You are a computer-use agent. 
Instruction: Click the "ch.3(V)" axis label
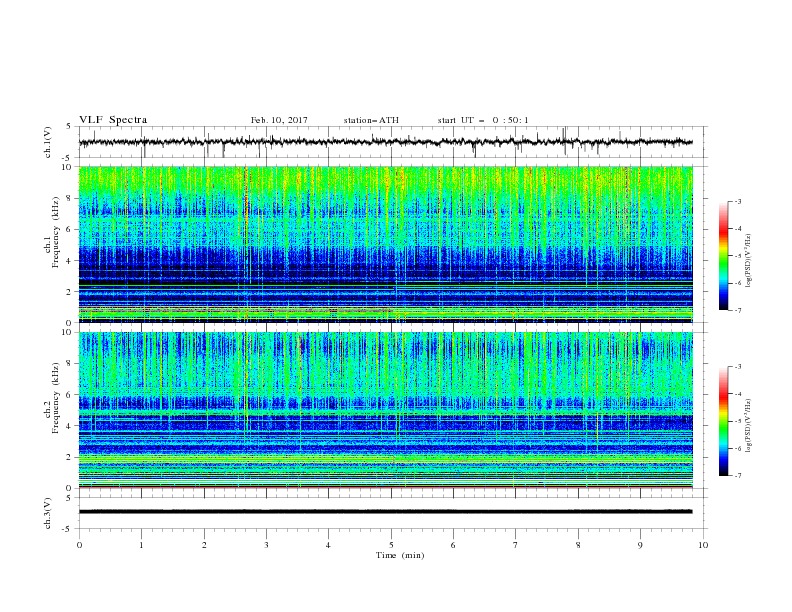48,513
